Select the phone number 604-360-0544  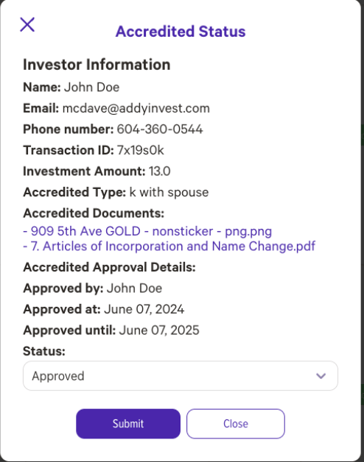point(160,129)
